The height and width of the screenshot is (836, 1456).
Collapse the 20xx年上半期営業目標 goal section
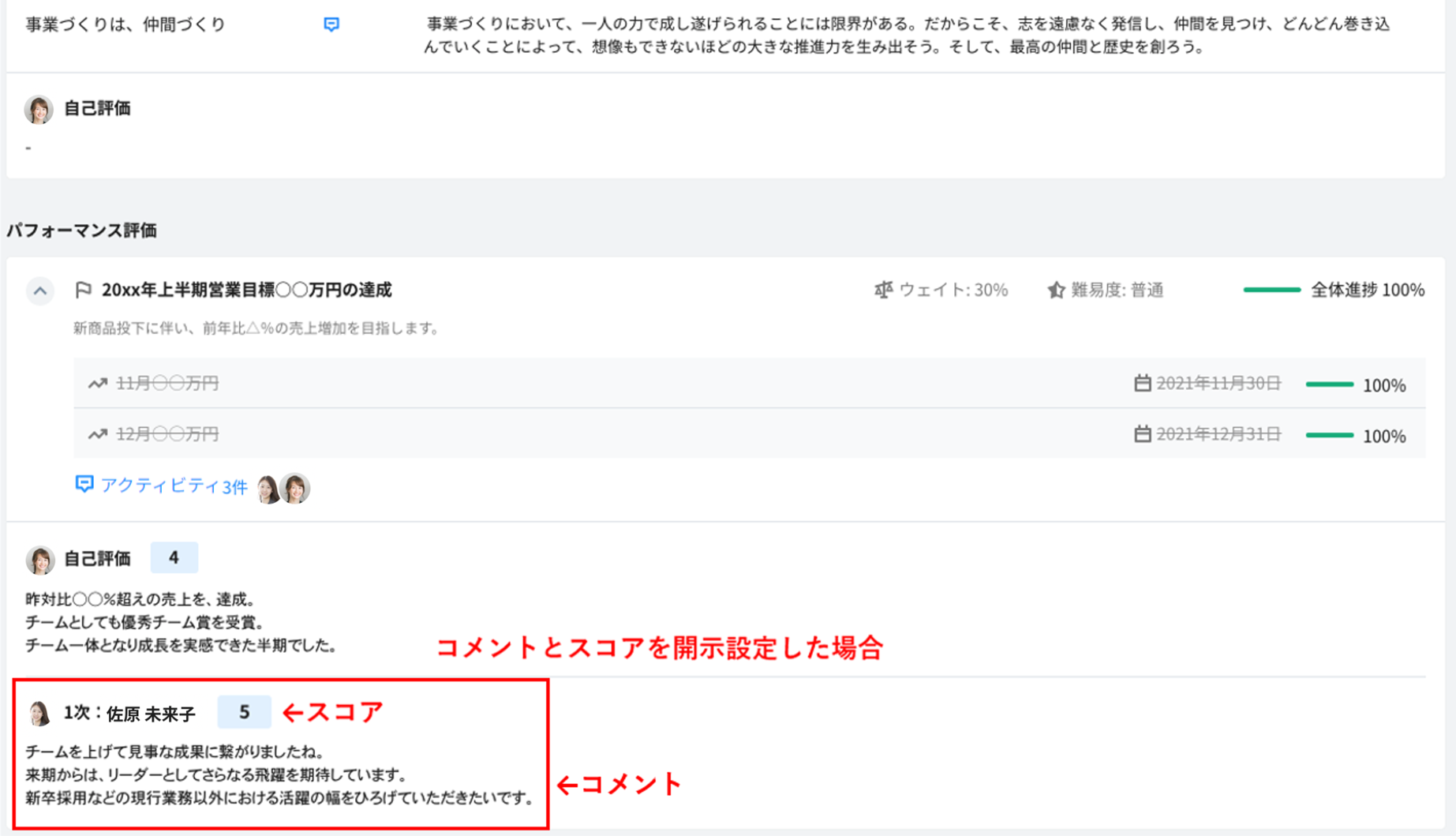click(x=40, y=291)
